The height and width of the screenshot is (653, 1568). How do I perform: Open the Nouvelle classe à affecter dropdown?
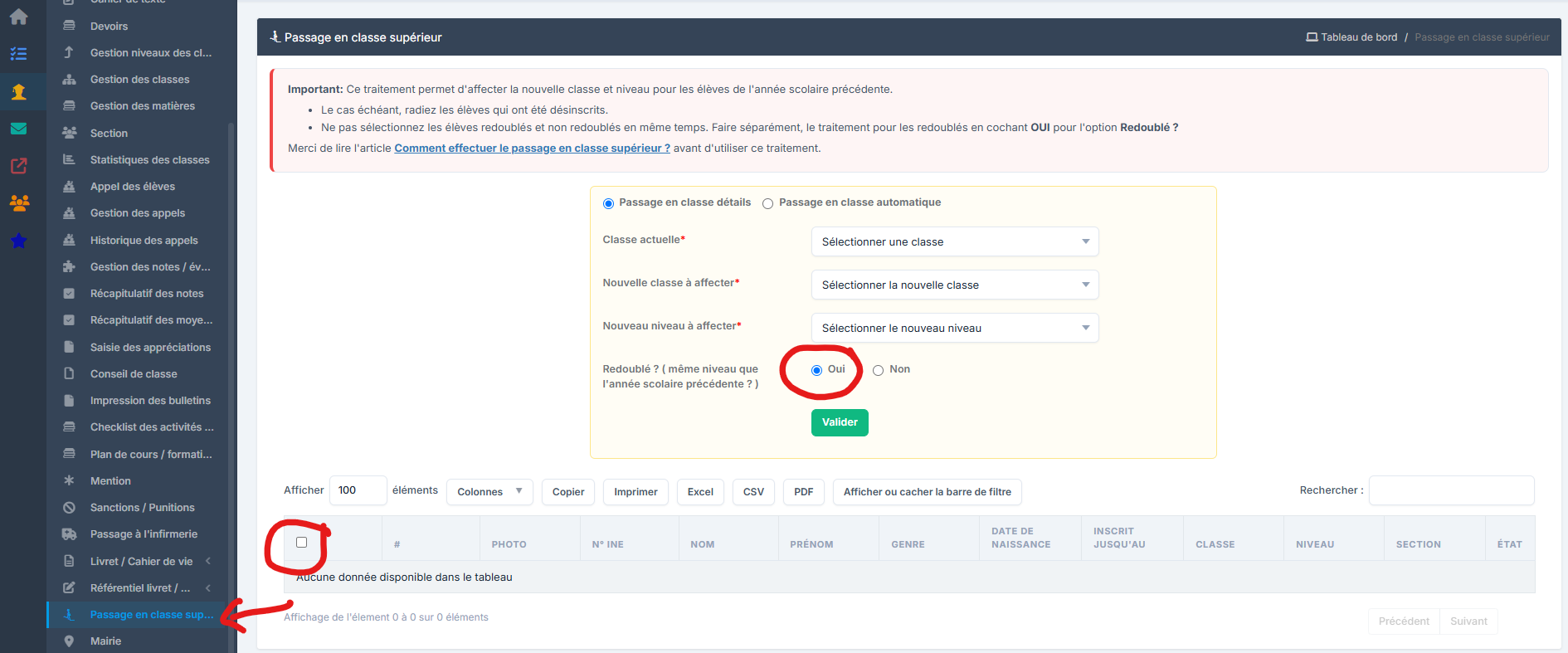[x=955, y=285]
